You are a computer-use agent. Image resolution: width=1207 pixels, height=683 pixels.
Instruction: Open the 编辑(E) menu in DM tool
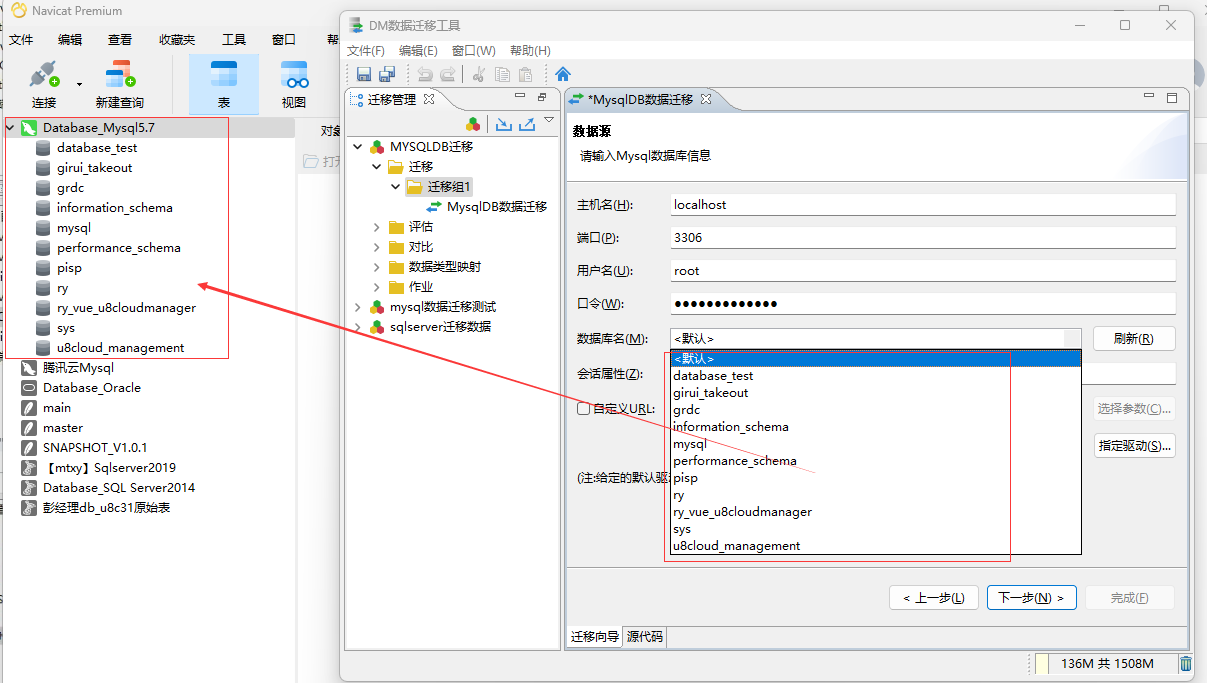[x=418, y=50]
